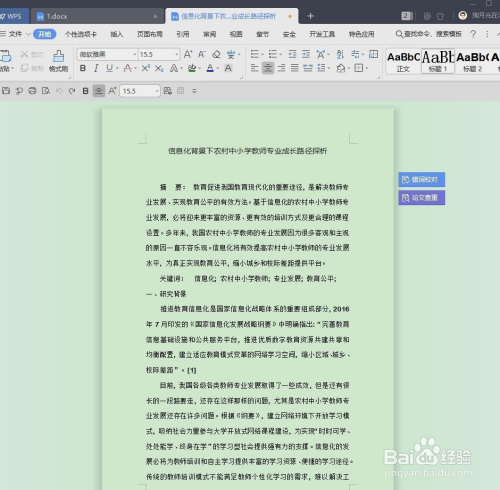Click the Undo arrow in quick access bar
The image size is (500, 490).
59,91
